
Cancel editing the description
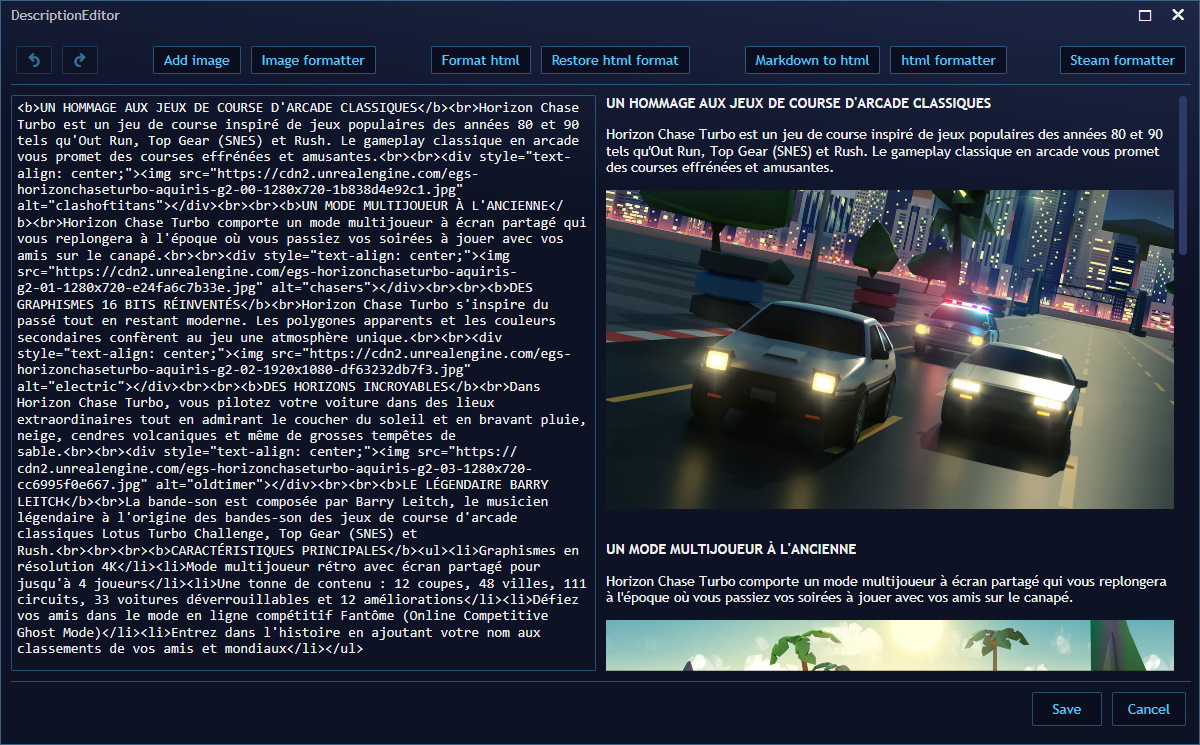click(1148, 709)
